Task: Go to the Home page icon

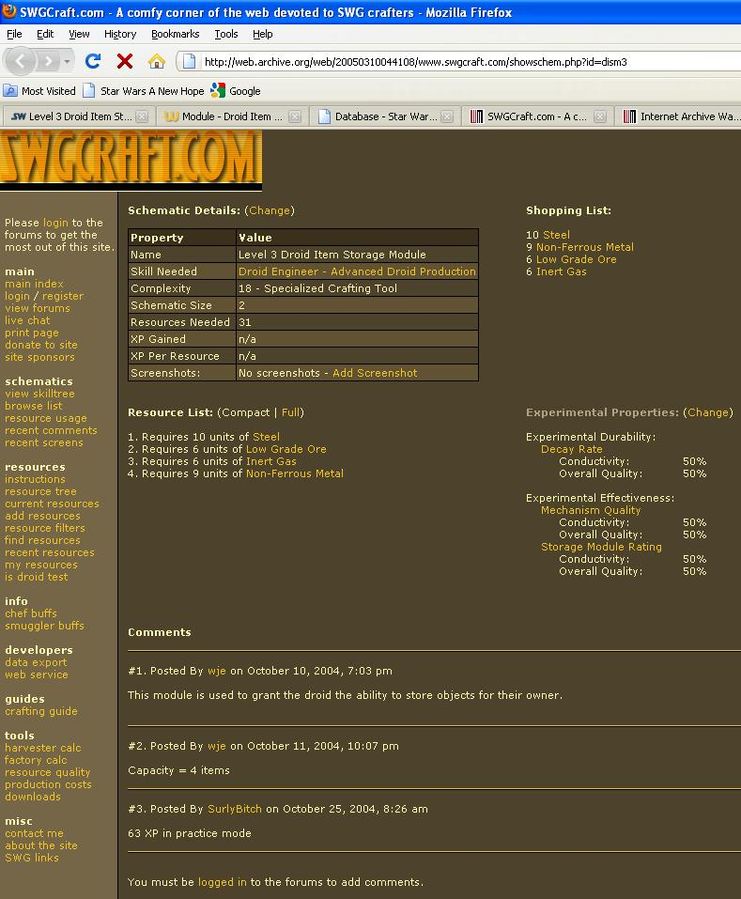Action: point(157,61)
